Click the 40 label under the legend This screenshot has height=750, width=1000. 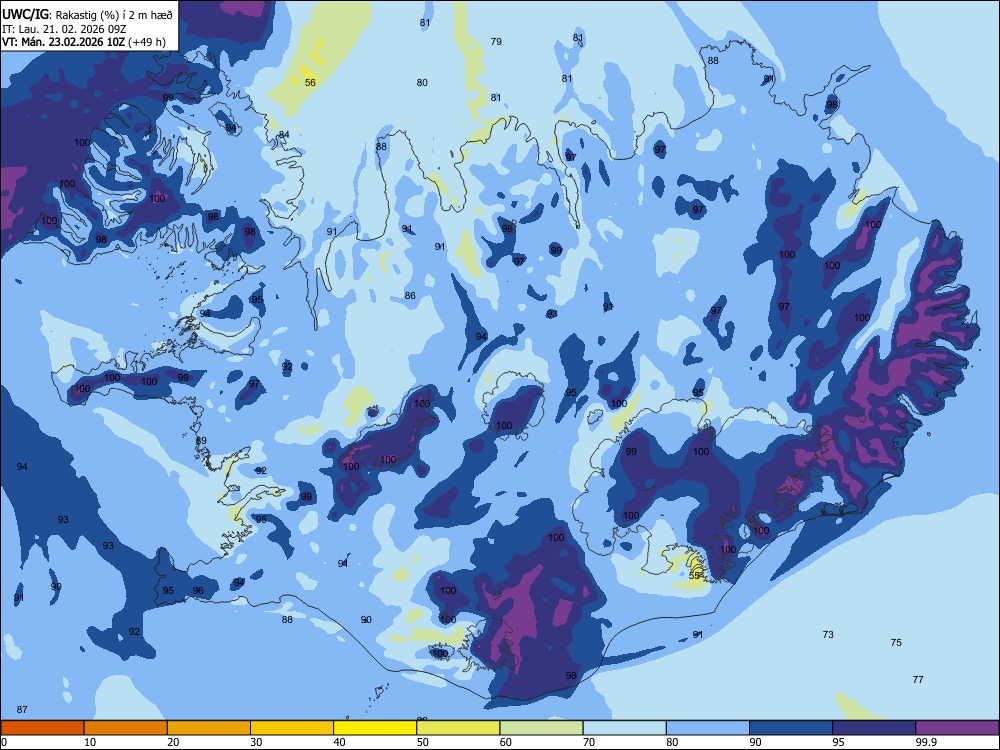[x=340, y=742]
